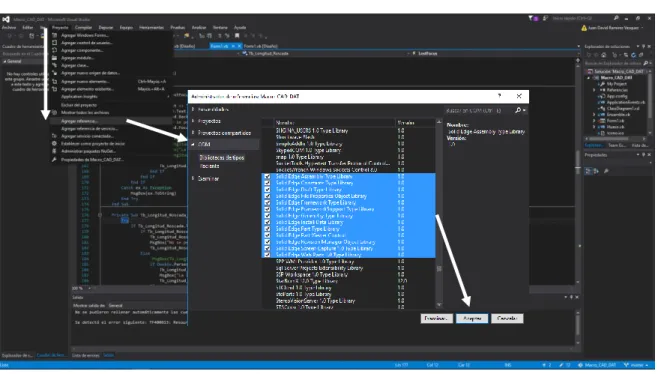Click the Mostrar todos los archivos icon
The width and height of the screenshot is (658, 374).
point(55,112)
